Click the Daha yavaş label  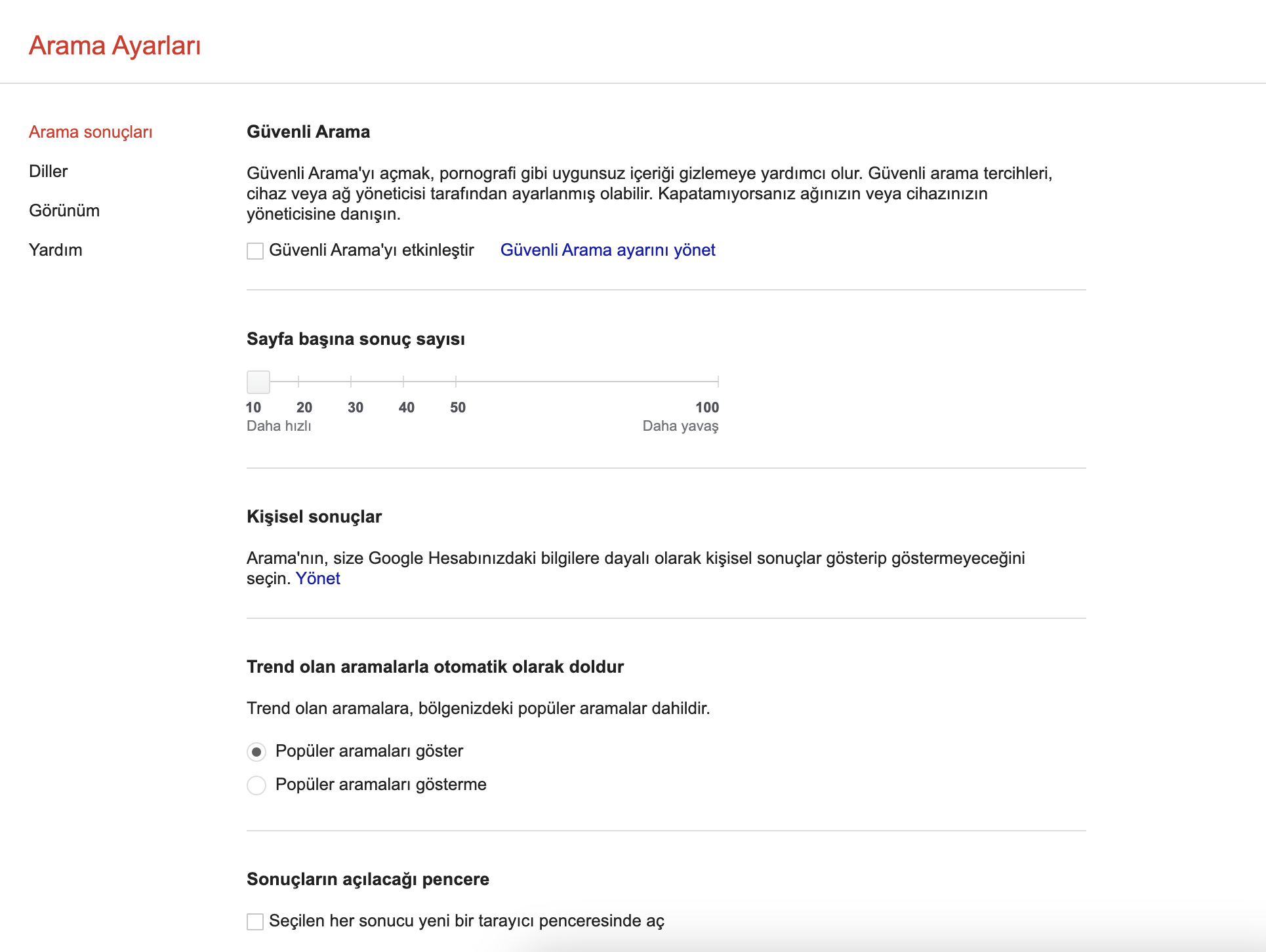[680, 426]
